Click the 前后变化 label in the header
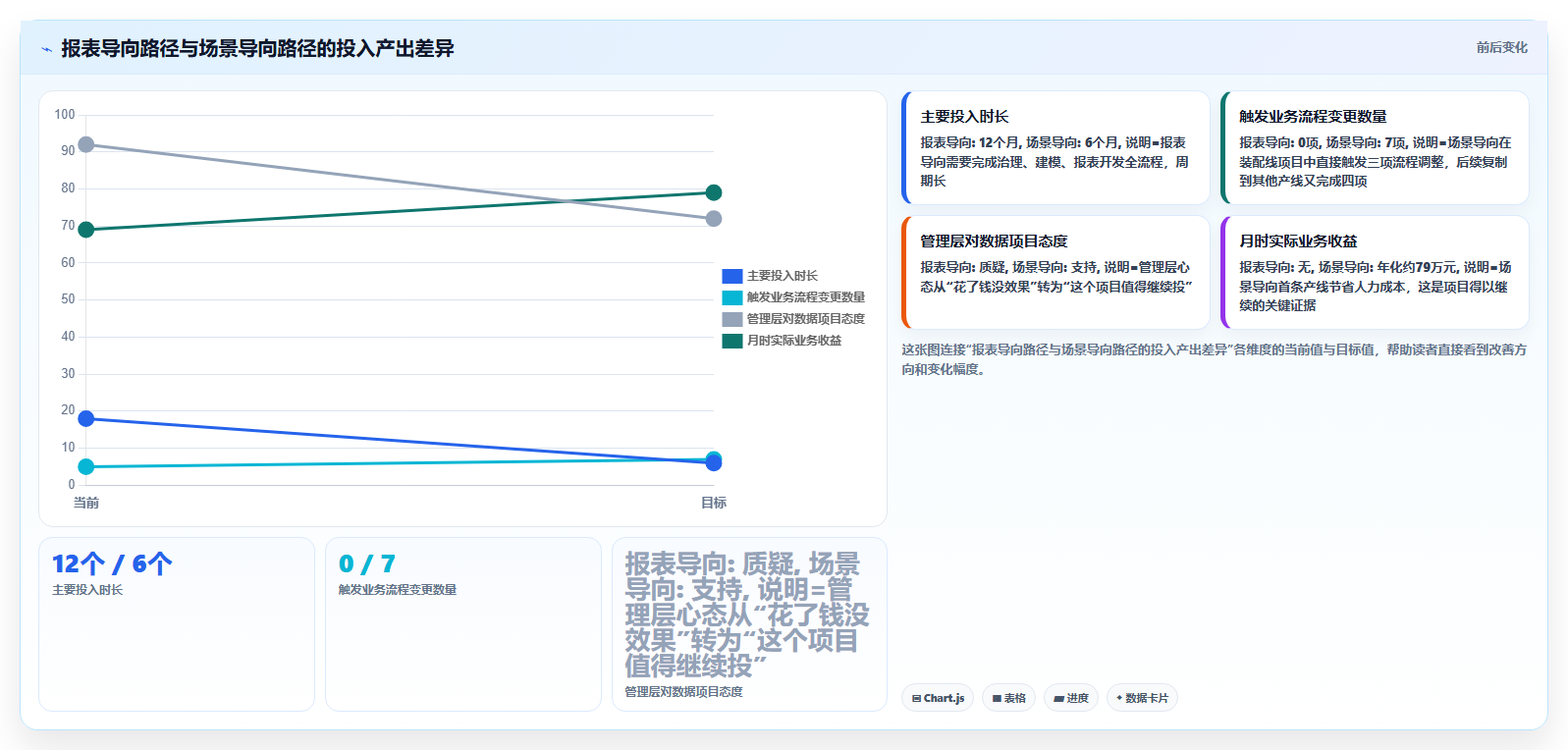1568x750 pixels. (1501, 47)
